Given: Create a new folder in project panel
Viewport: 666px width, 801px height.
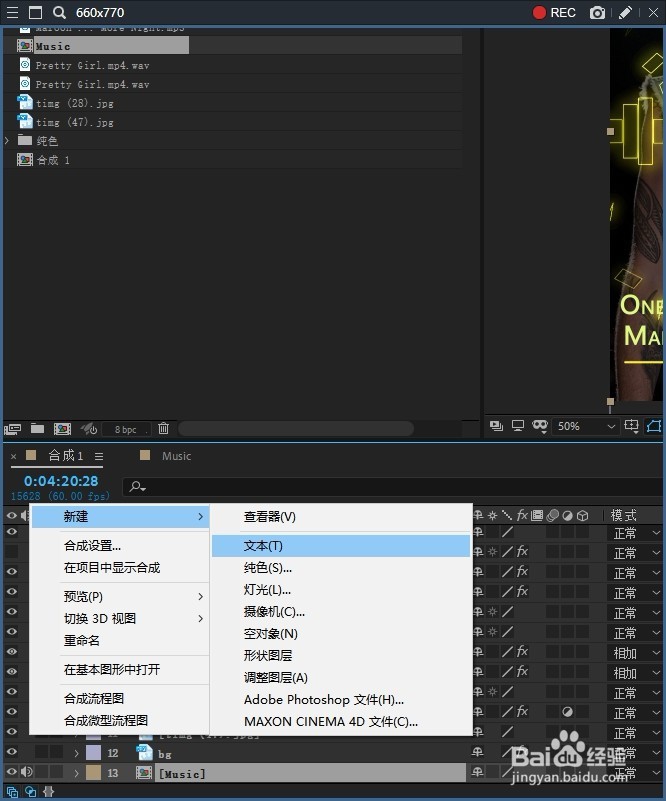Looking at the screenshot, I should 37,428.
